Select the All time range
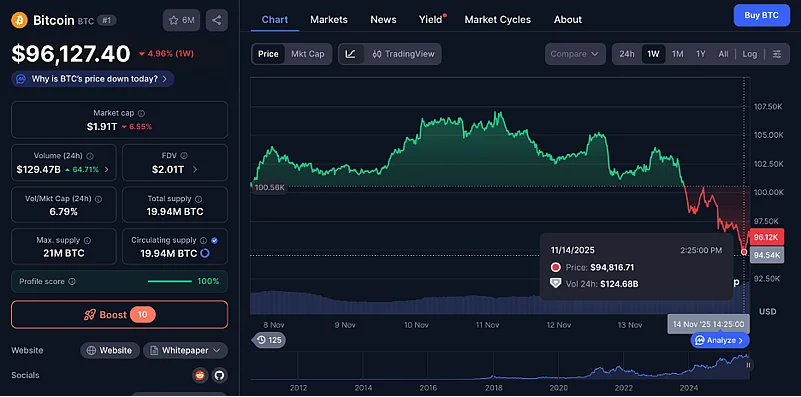The height and width of the screenshot is (397, 801). coord(723,54)
